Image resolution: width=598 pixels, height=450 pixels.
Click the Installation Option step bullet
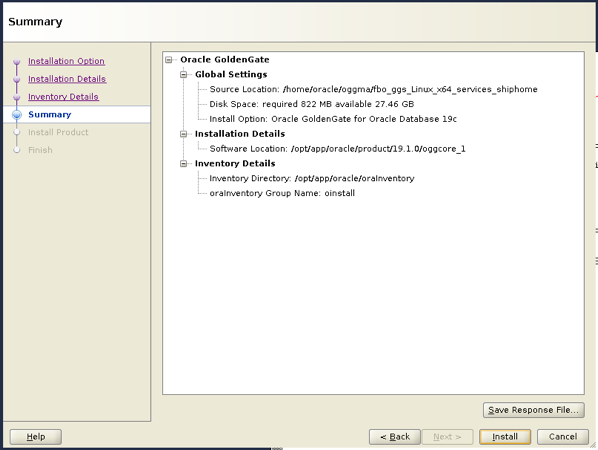[17, 61]
